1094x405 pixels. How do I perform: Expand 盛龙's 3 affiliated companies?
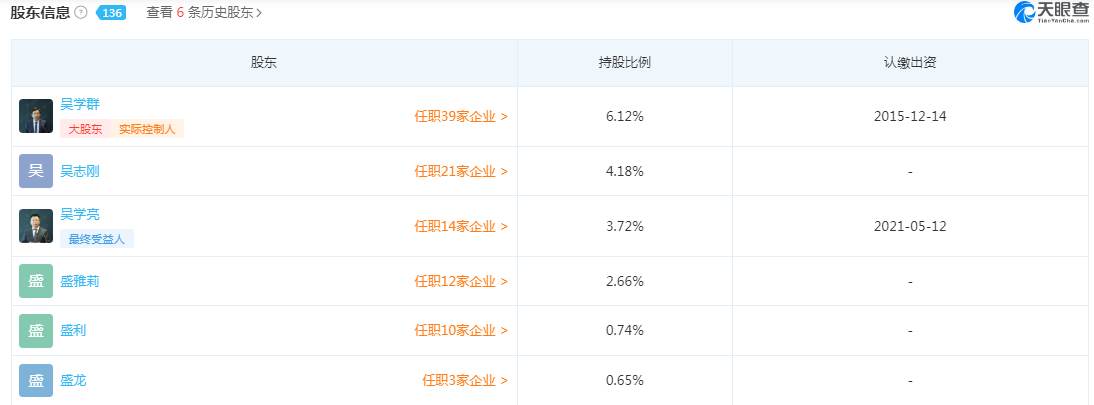465,380
